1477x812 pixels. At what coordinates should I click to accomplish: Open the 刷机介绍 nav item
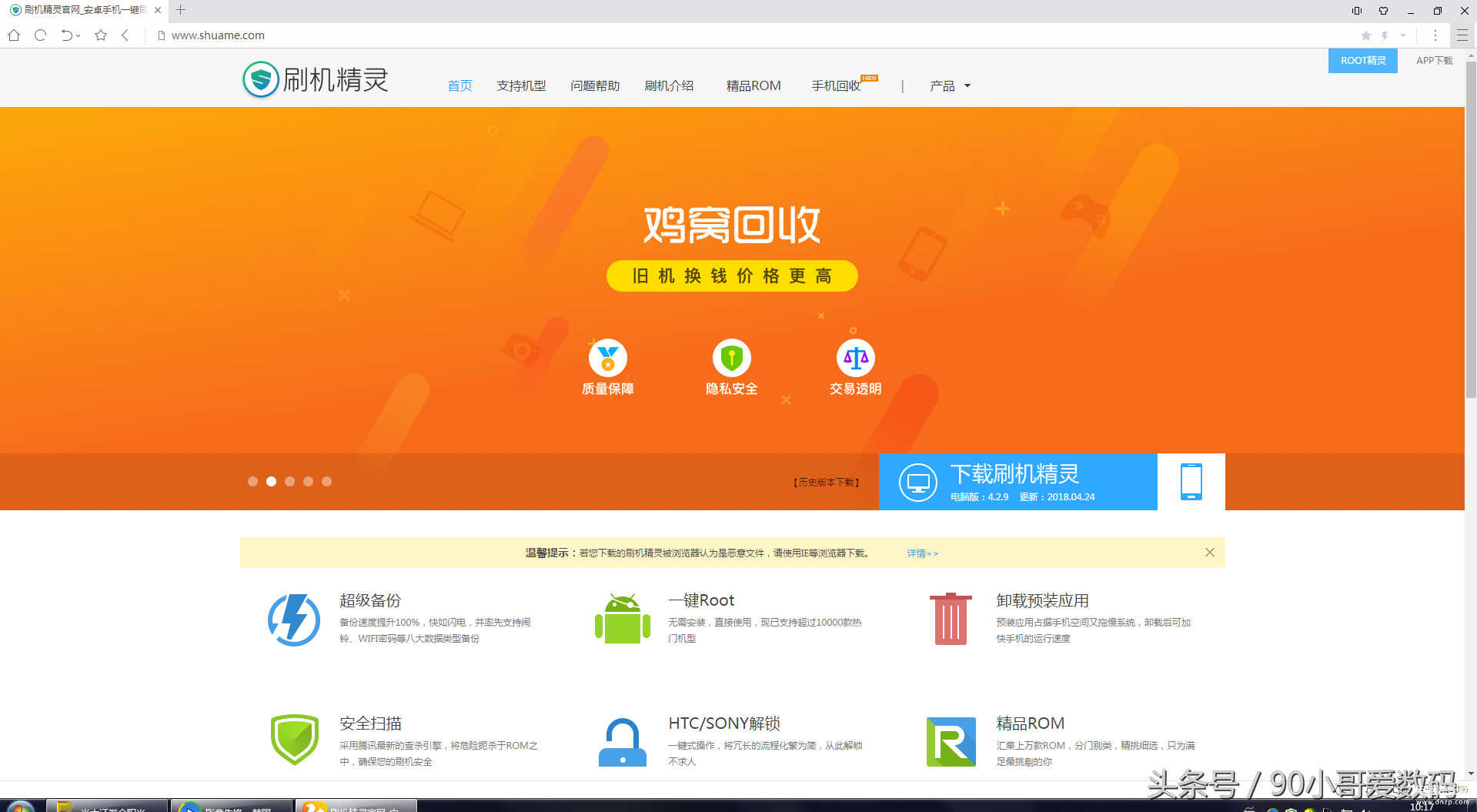669,86
